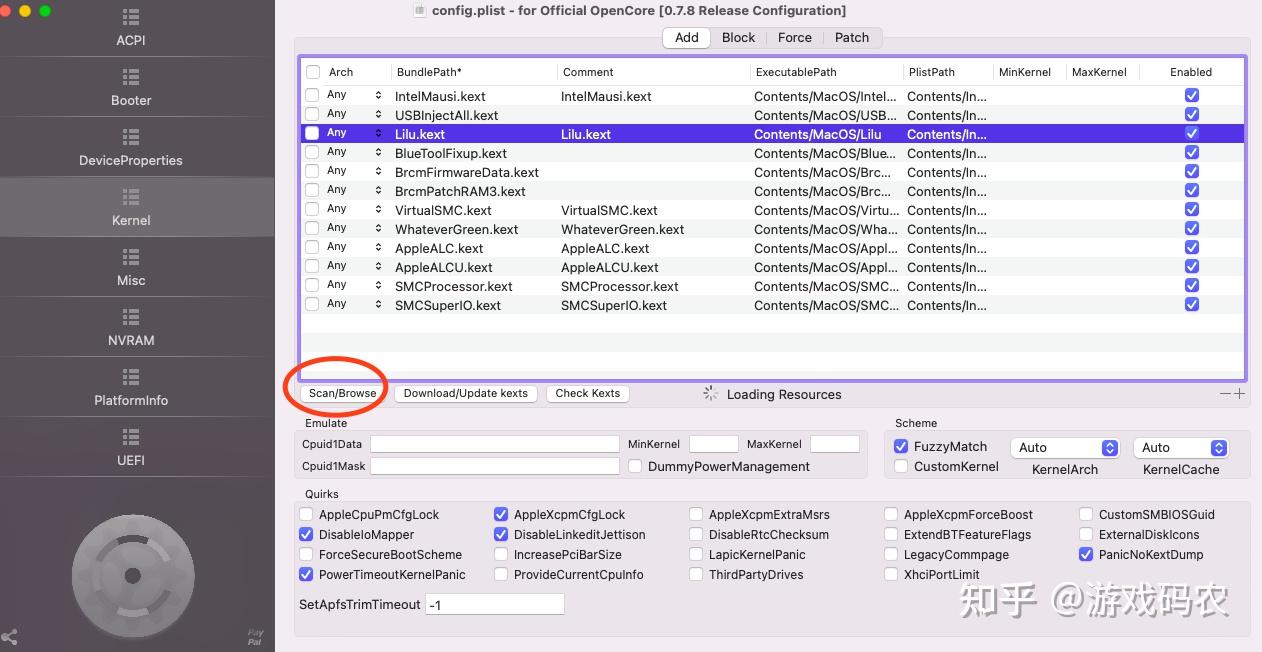Image resolution: width=1262 pixels, height=652 pixels.
Task: Click the PayPal donate icon
Action: tap(255, 636)
